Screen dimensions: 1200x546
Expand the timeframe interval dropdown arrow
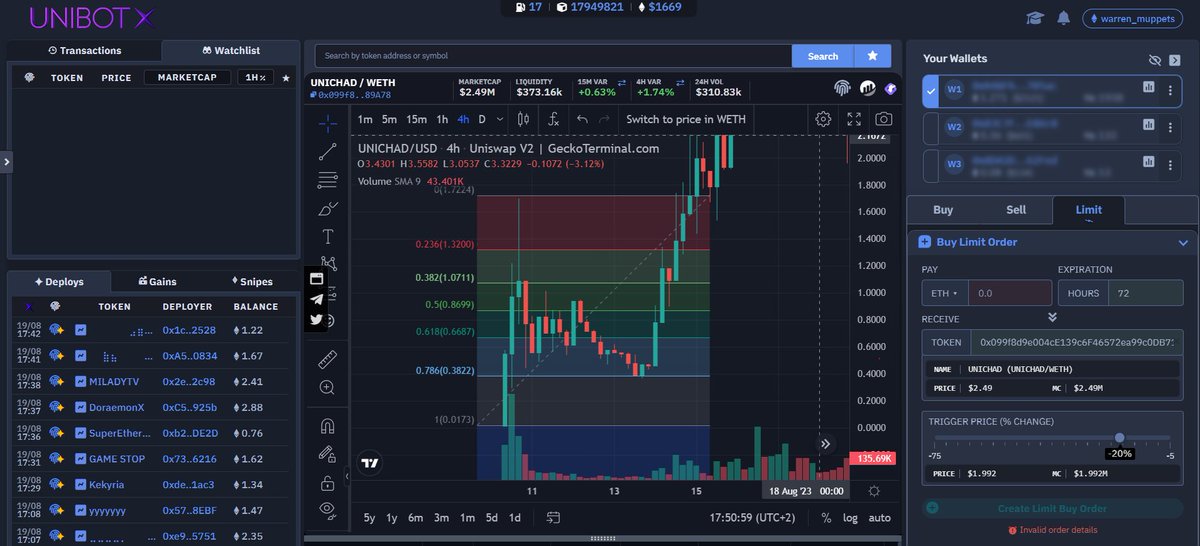(x=501, y=119)
